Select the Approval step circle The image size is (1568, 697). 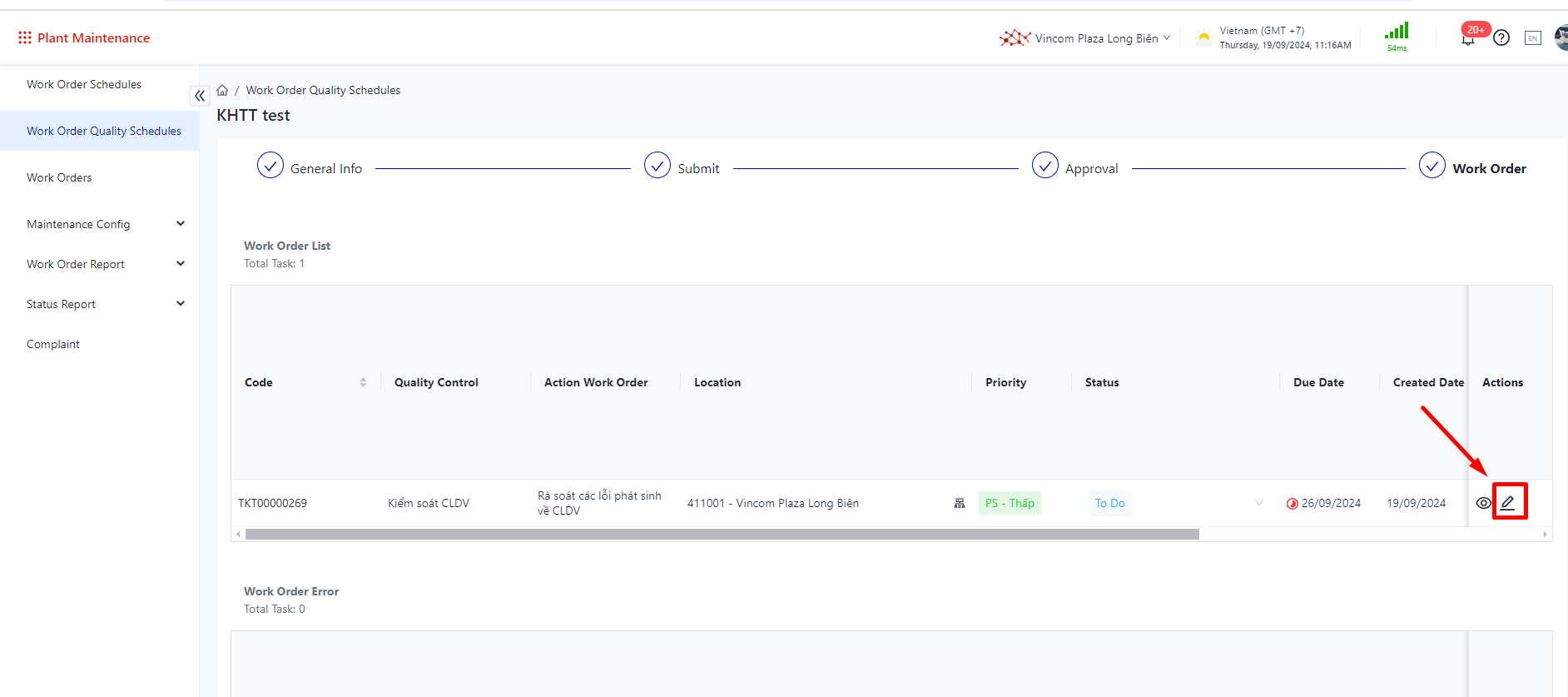tap(1045, 166)
